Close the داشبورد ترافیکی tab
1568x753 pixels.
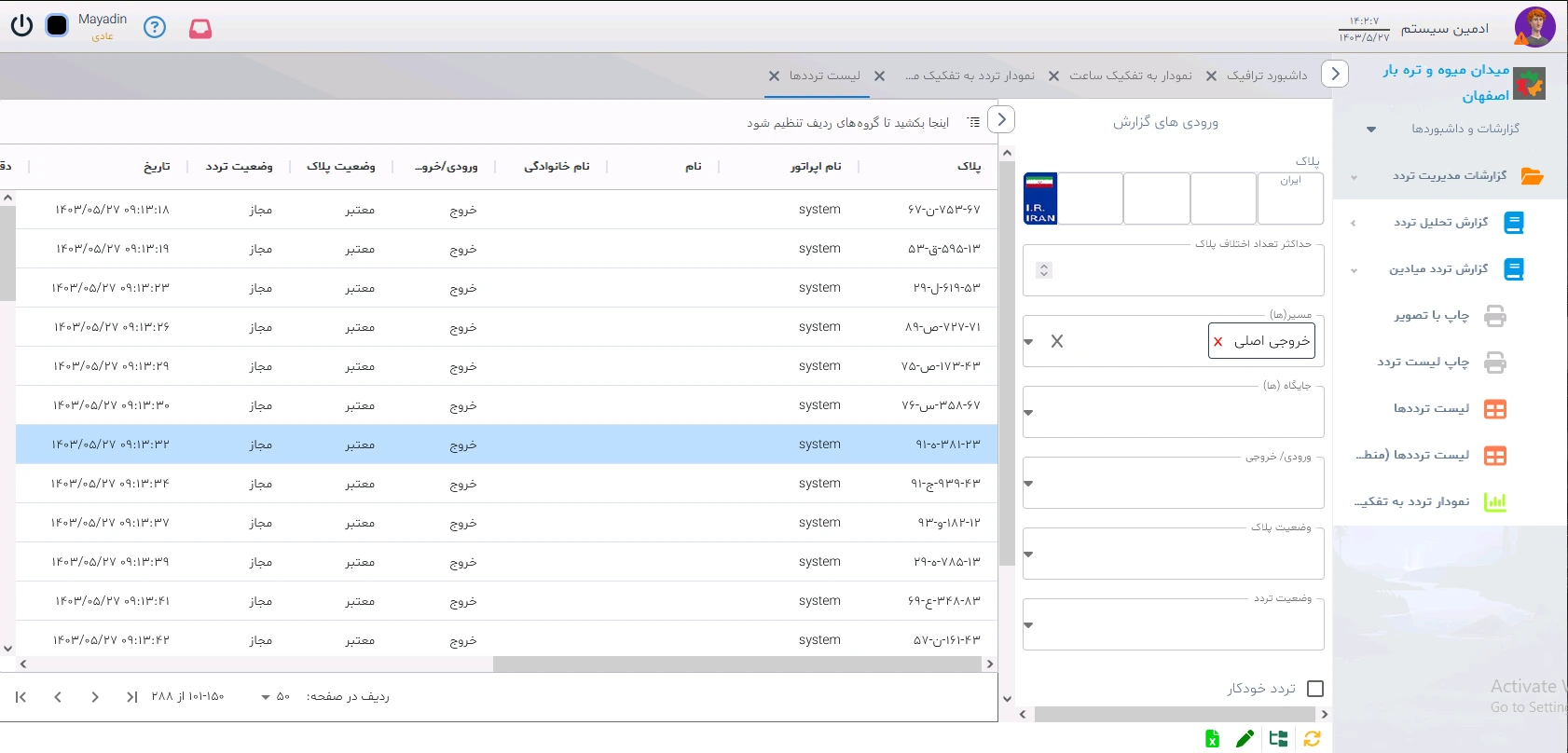point(1211,76)
